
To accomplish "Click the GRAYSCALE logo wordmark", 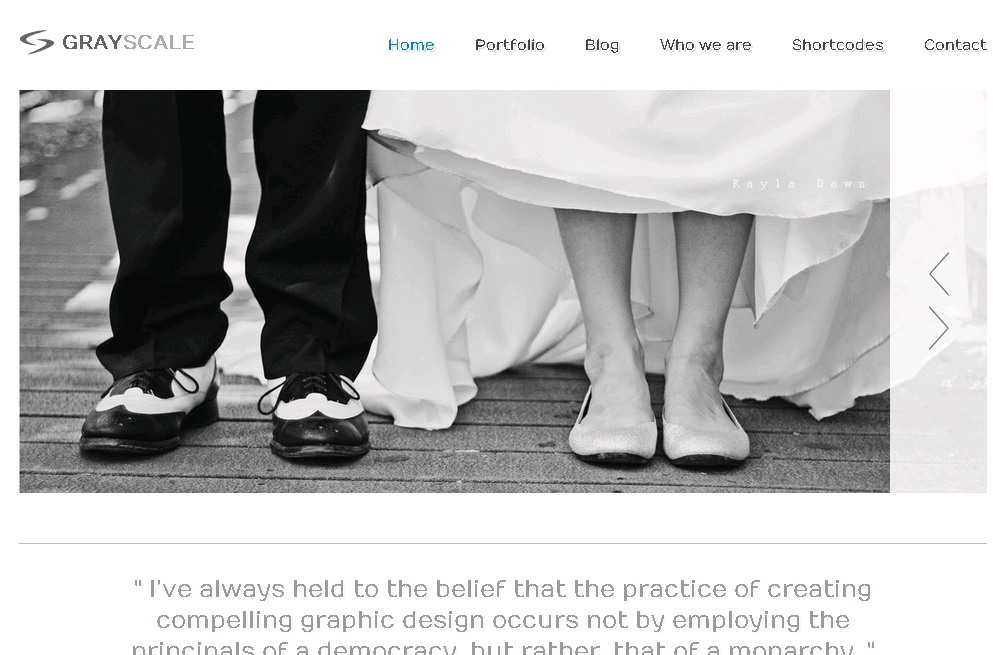I will click(128, 42).
